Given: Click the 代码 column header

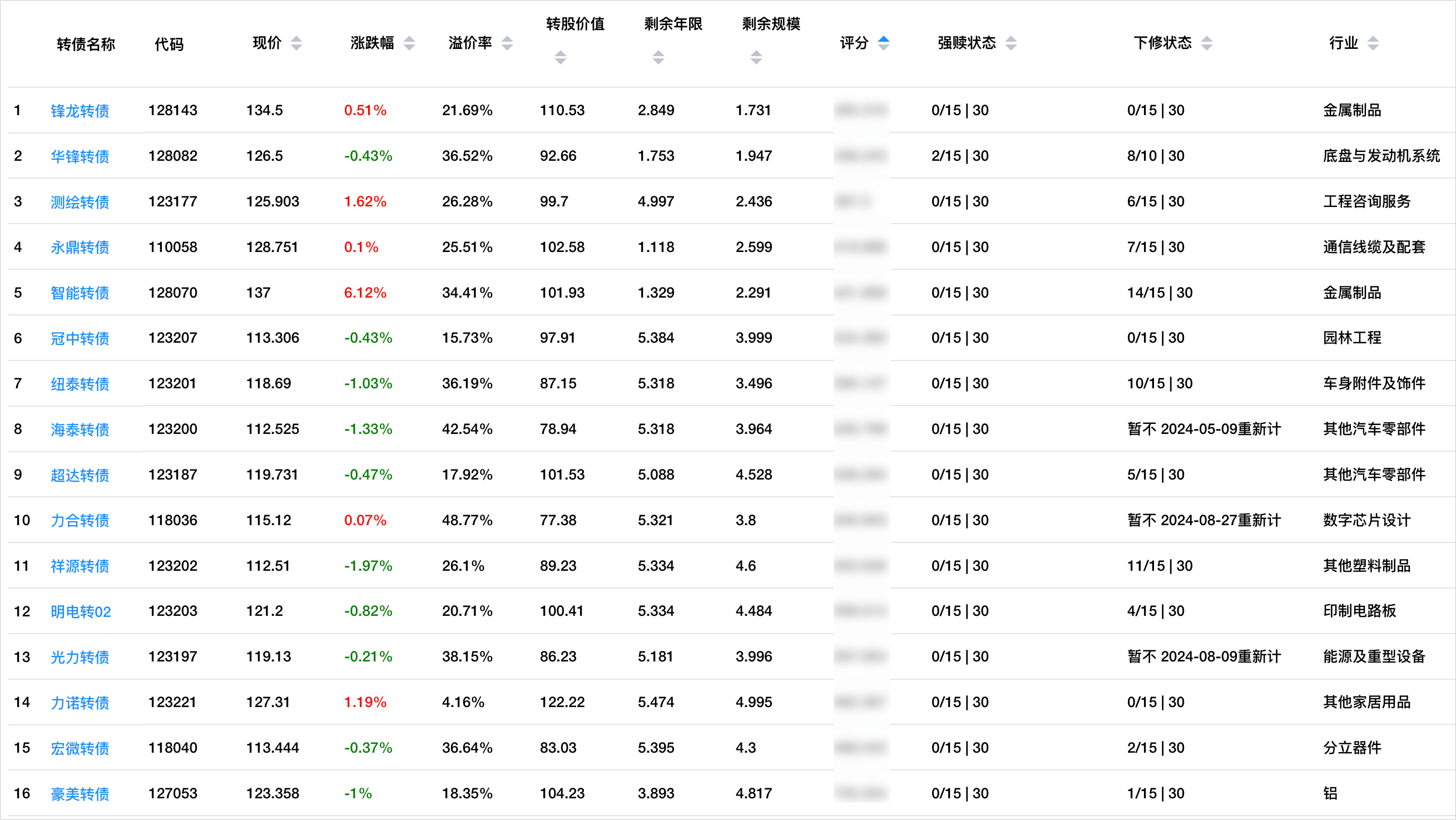Looking at the screenshot, I should click(169, 44).
